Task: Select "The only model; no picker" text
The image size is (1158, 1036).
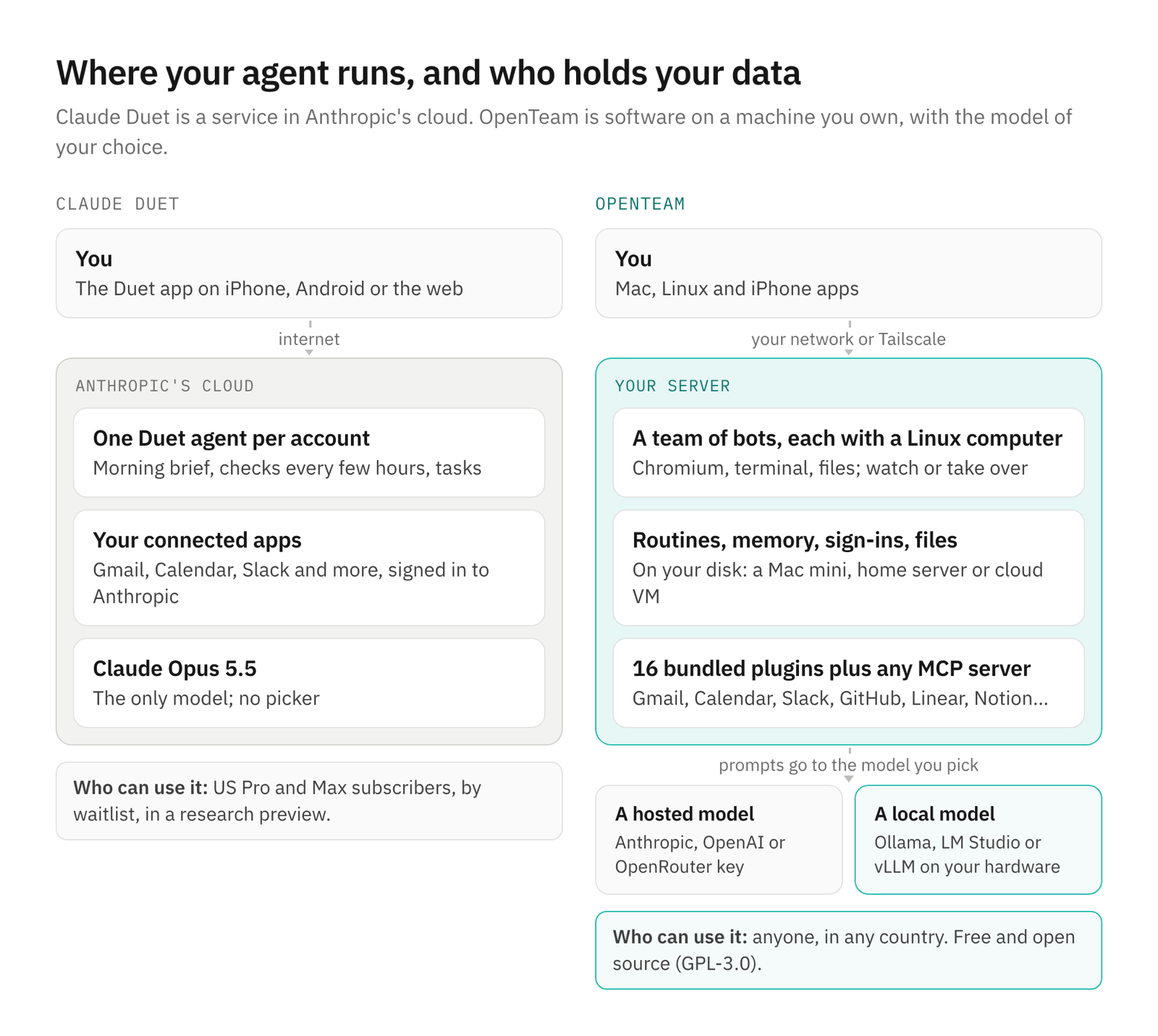Action: point(206,698)
